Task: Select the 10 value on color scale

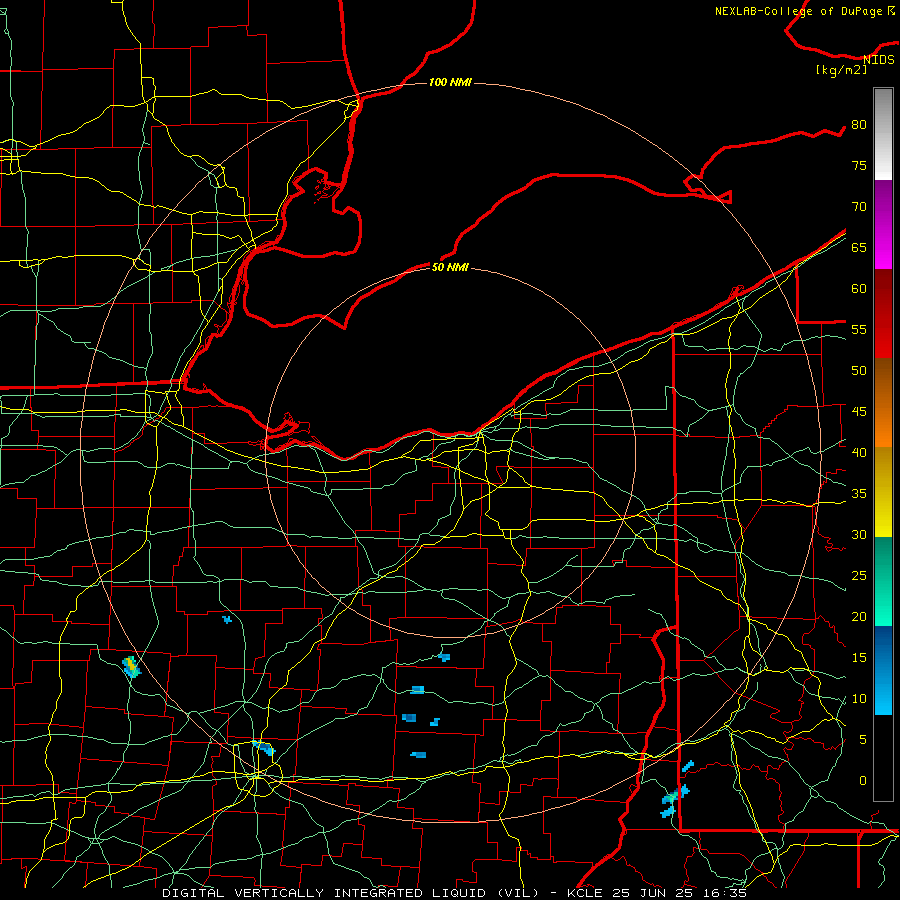Action: [859, 699]
